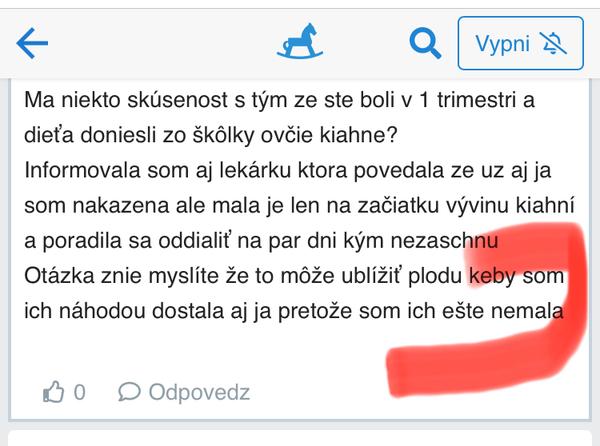Go back using the blue arrow
Screen dimensions: 600x446
coord(33,43)
